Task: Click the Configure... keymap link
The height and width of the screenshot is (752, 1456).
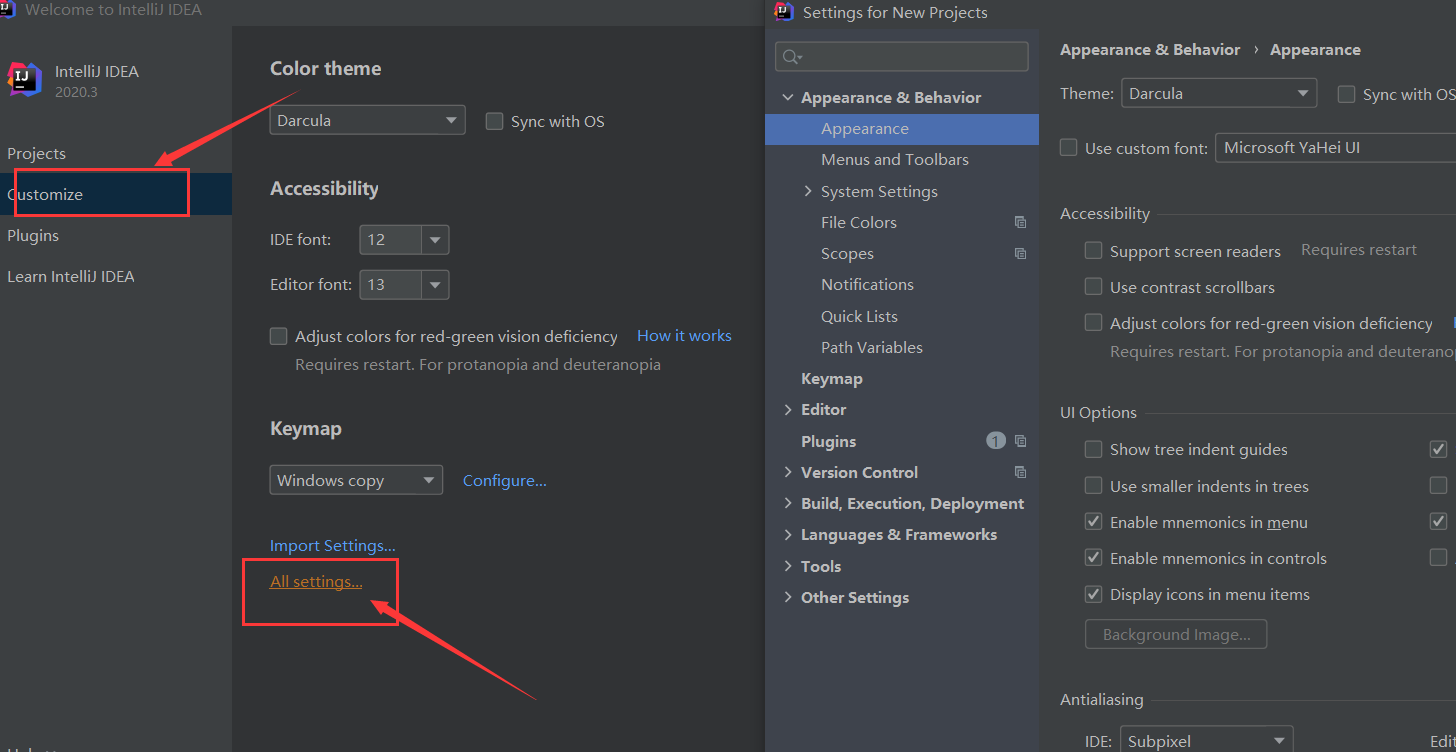Action: pyautogui.click(x=505, y=481)
